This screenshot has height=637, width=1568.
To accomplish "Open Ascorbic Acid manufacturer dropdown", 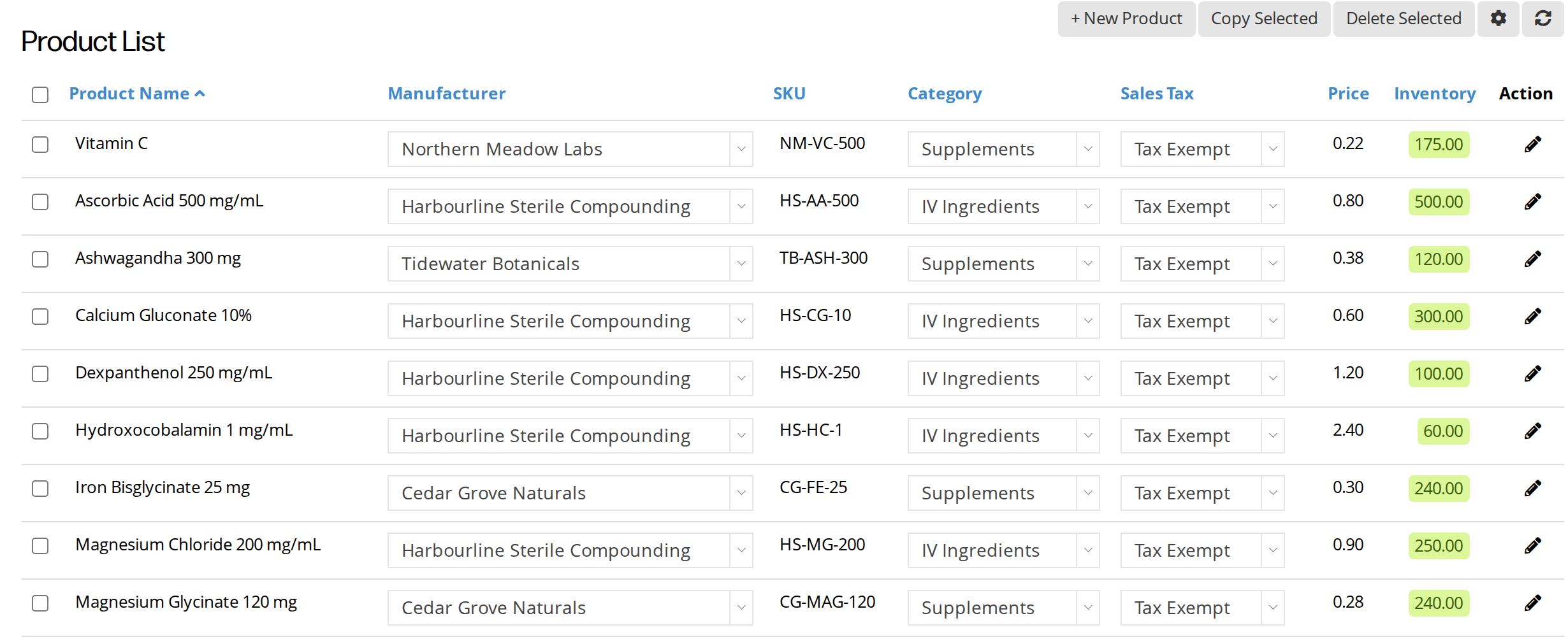I will click(570, 206).
